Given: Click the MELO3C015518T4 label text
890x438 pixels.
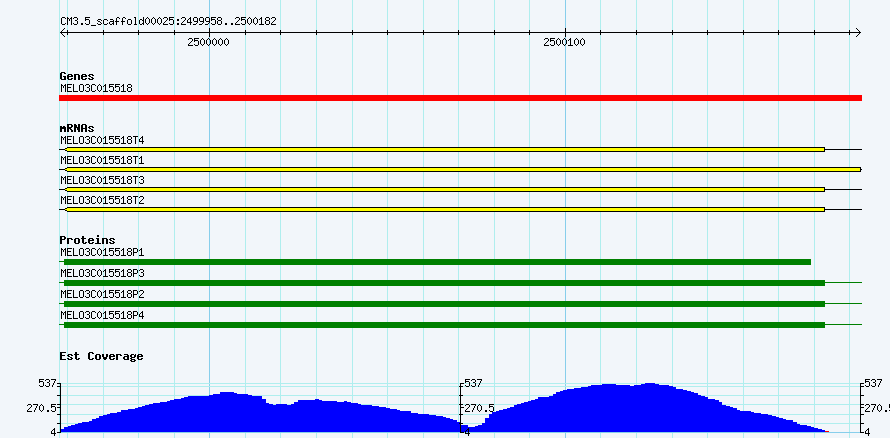Looking at the screenshot, I should 102,140.
